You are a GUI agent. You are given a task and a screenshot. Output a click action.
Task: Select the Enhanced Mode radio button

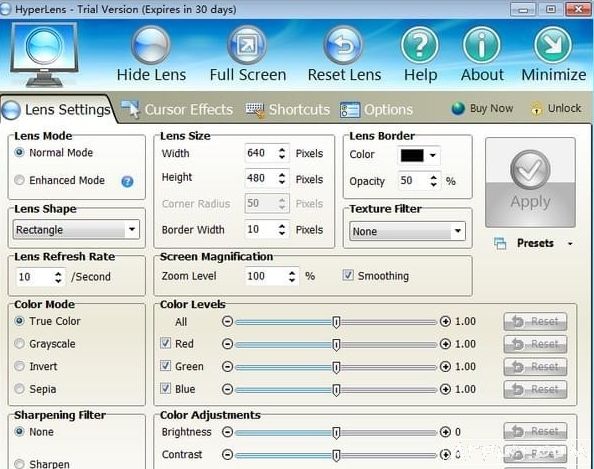pos(19,180)
